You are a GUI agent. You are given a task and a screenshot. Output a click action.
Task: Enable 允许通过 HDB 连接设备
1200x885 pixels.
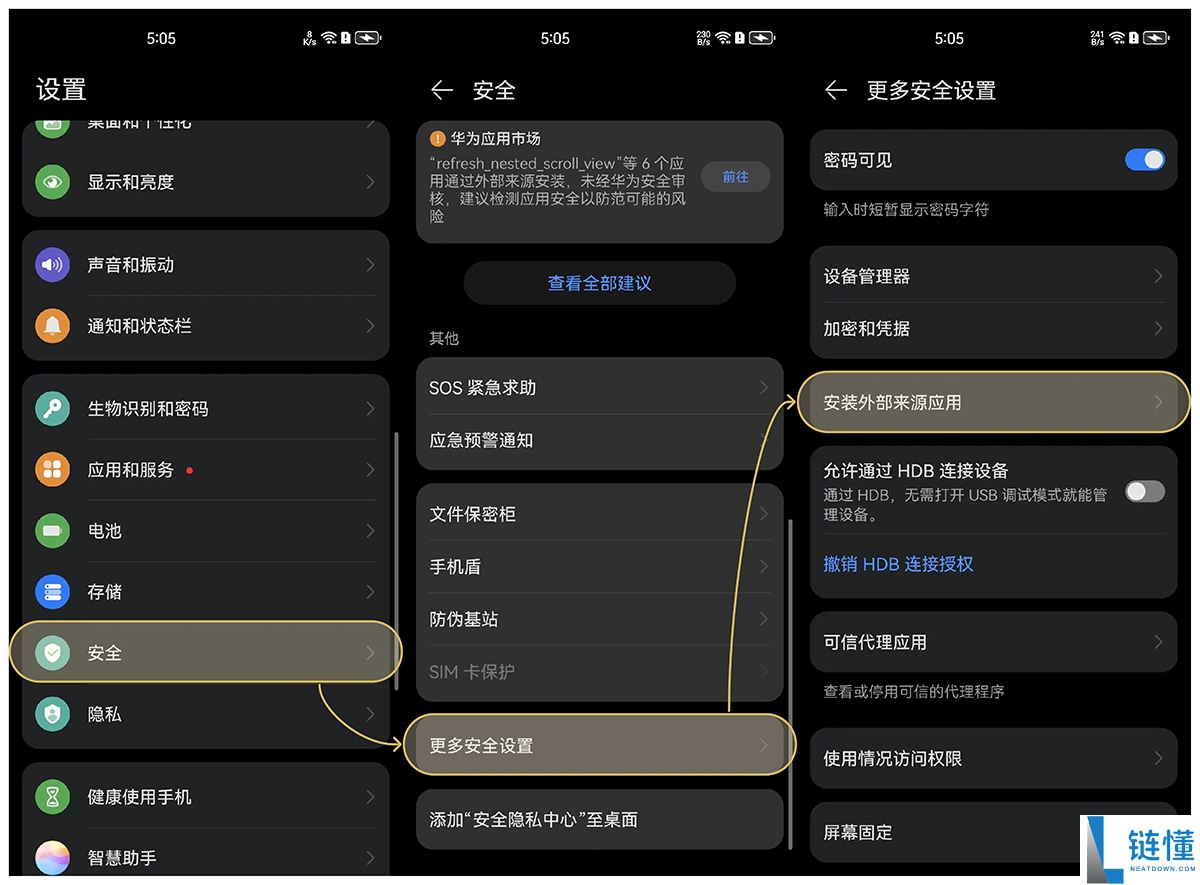click(x=1145, y=491)
